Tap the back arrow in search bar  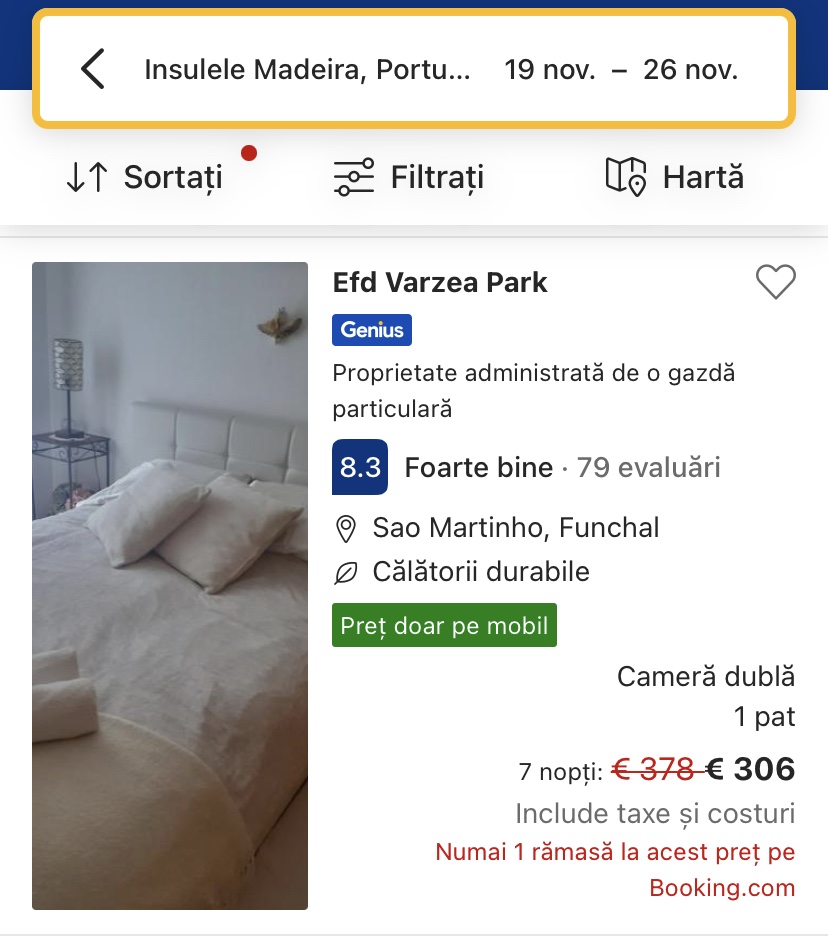(x=93, y=69)
